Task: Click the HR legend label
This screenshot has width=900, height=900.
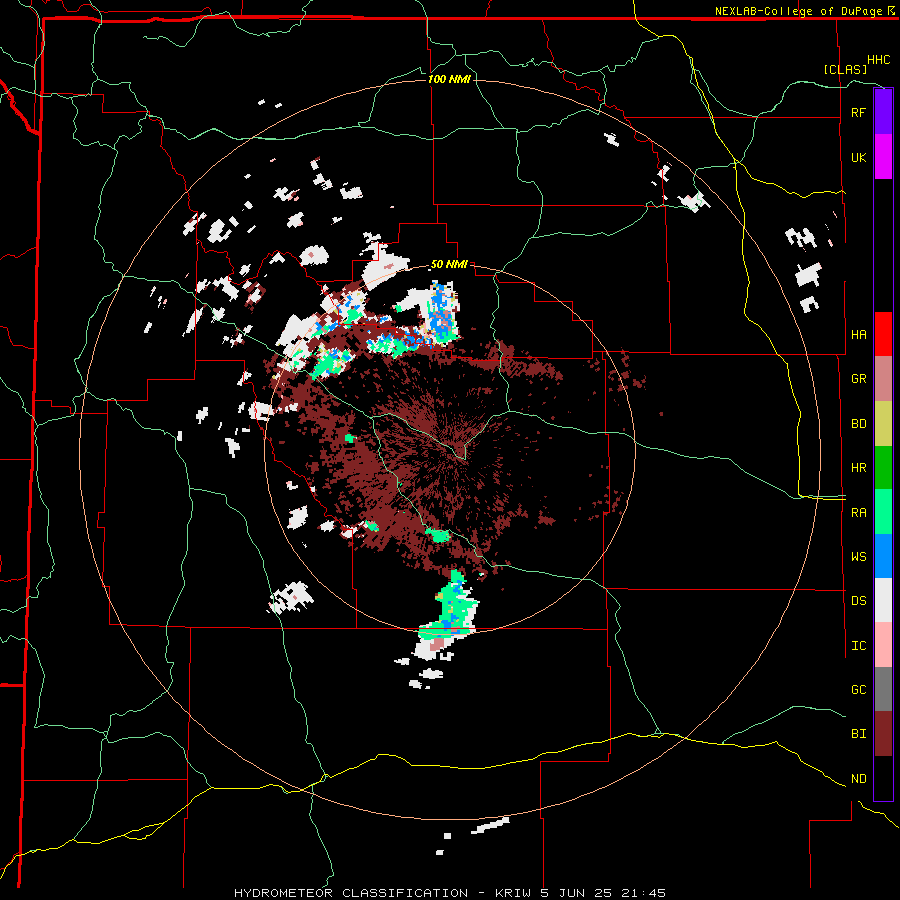Action: 858,468
